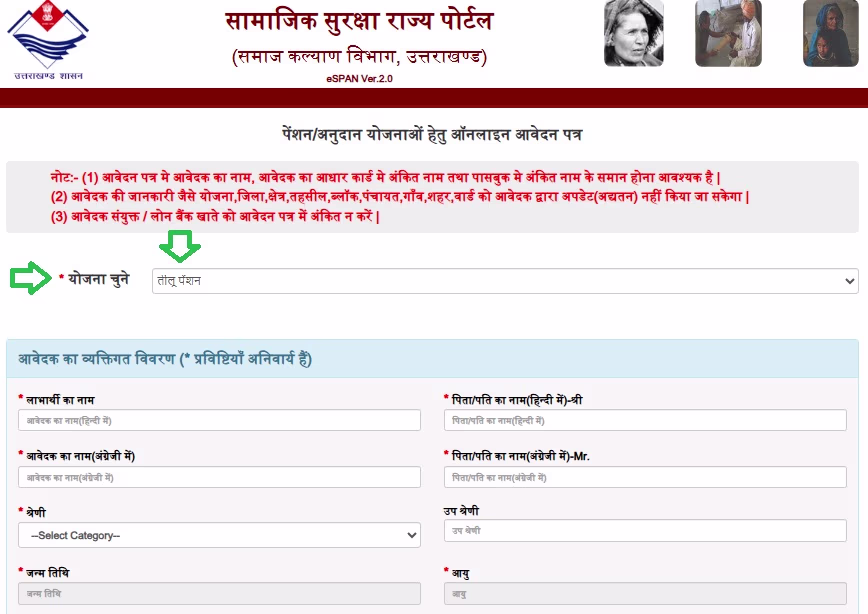
Task: Expand the योजना चुने scheme dropdown
Action: 505,281
